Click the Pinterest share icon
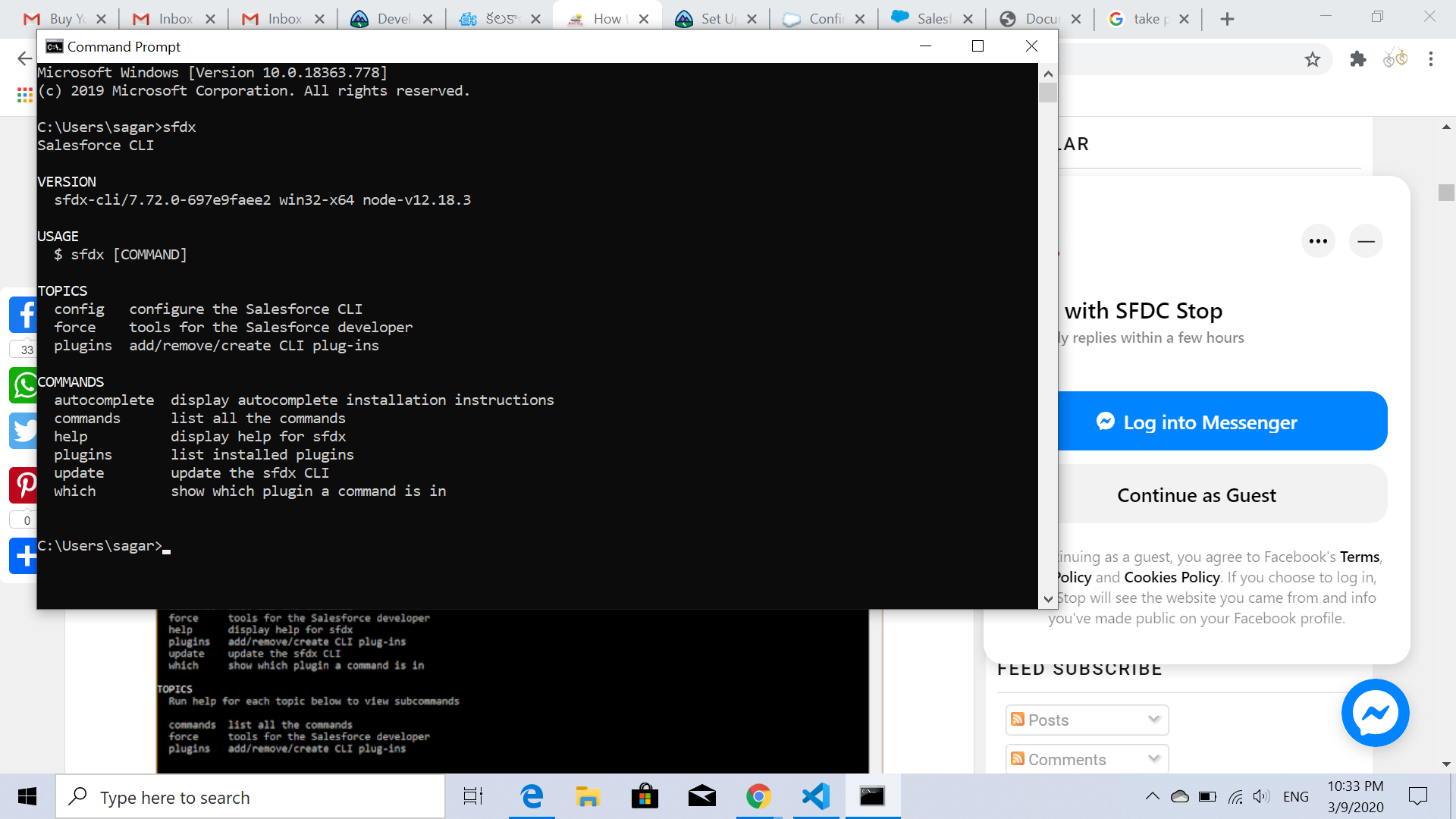The height and width of the screenshot is (819, 1456). (x=24, y=485)
